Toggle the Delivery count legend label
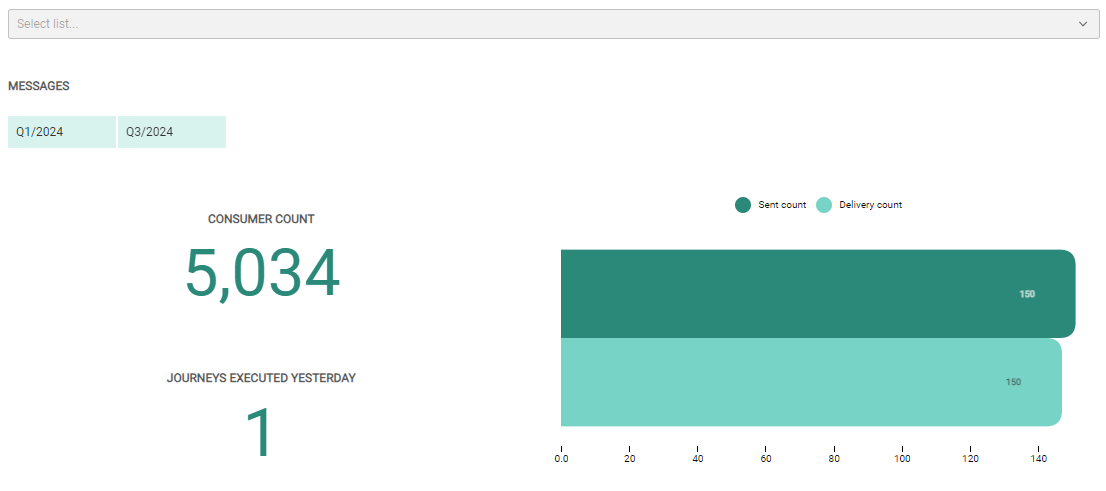The width and height of the screenshot is (1106, 491). 870,205
